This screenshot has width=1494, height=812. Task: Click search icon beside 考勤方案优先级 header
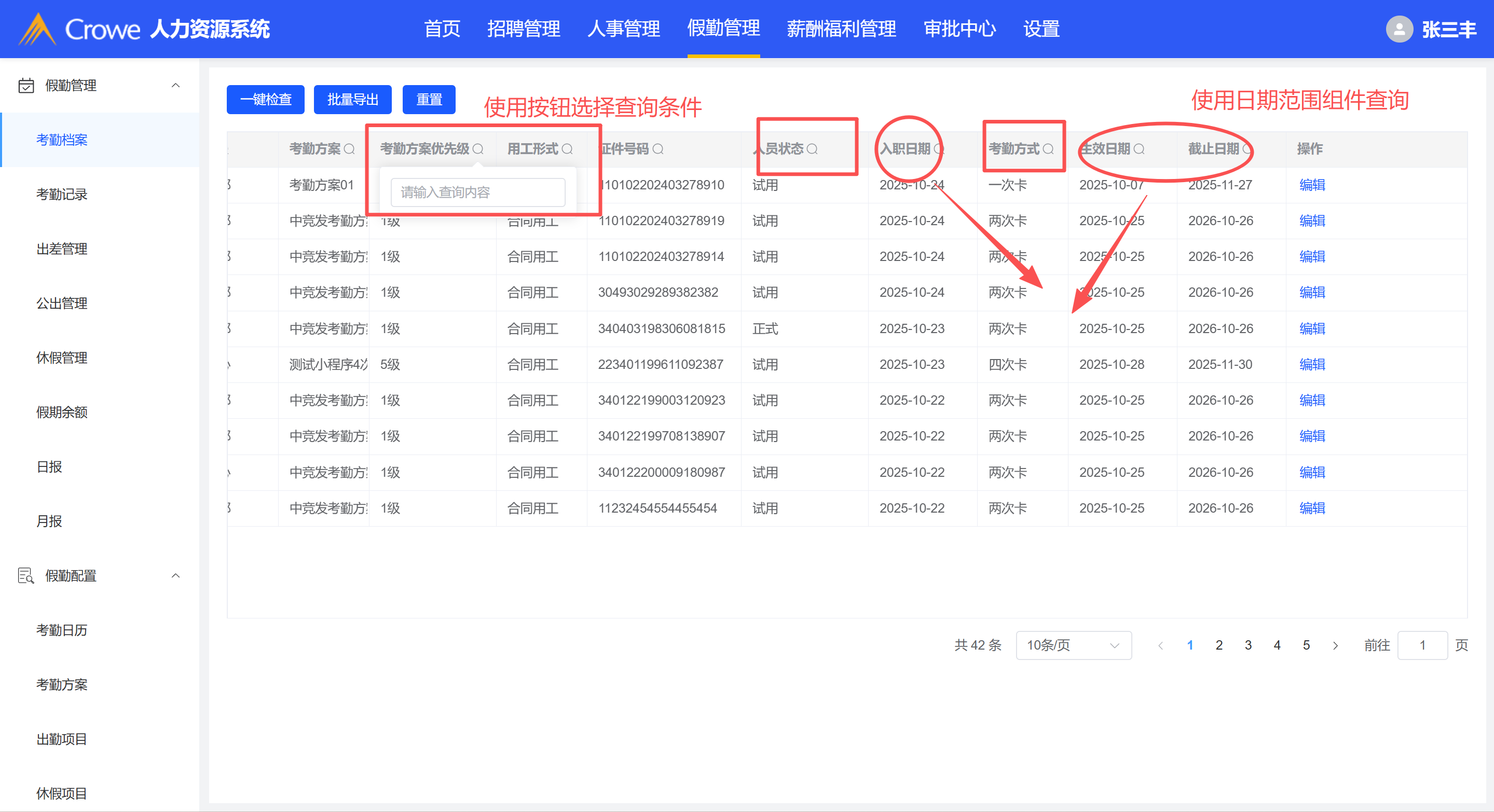point(478,149)
